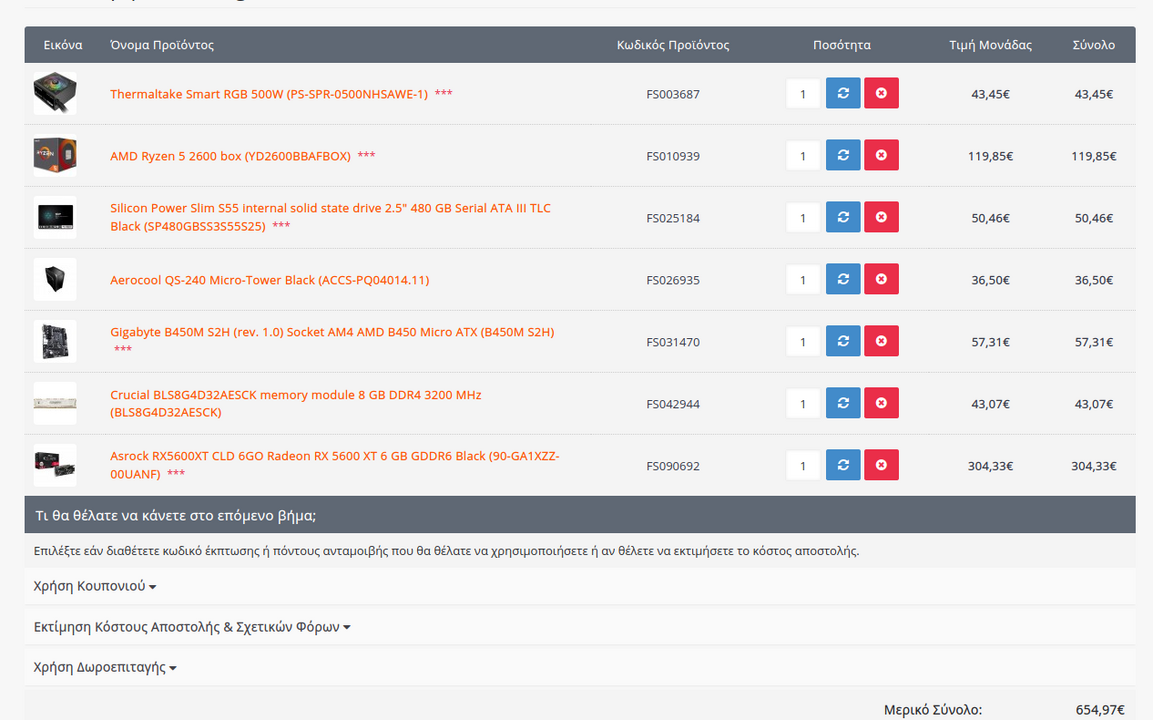Screen dimensions: 1153x720
Task: Expand Χρήση Κουπονιού section
Action: (95, 586)
